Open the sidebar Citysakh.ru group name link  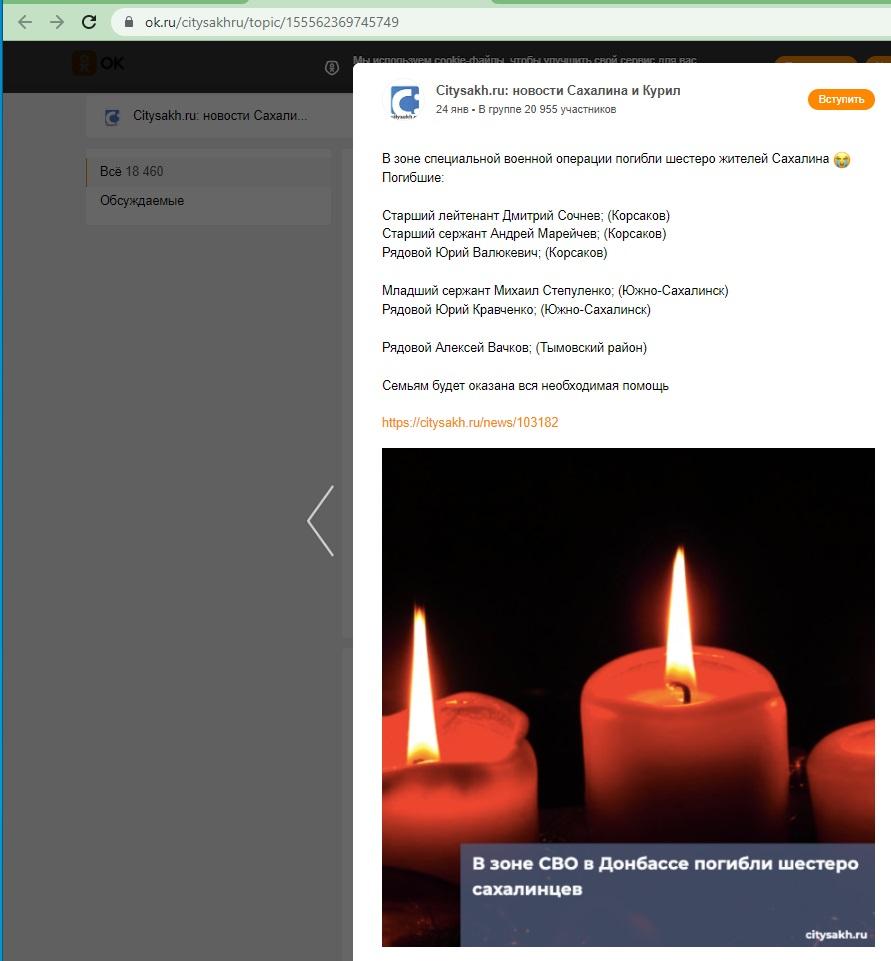coord(220,116)
